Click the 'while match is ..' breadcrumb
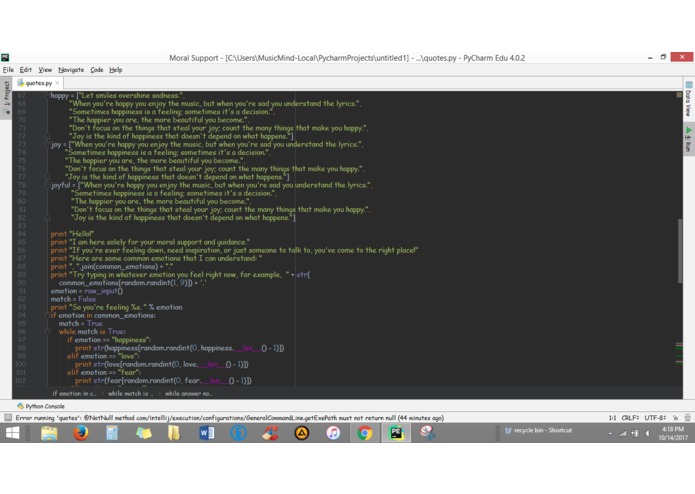 pyautogui.click(x=130, y=393)
